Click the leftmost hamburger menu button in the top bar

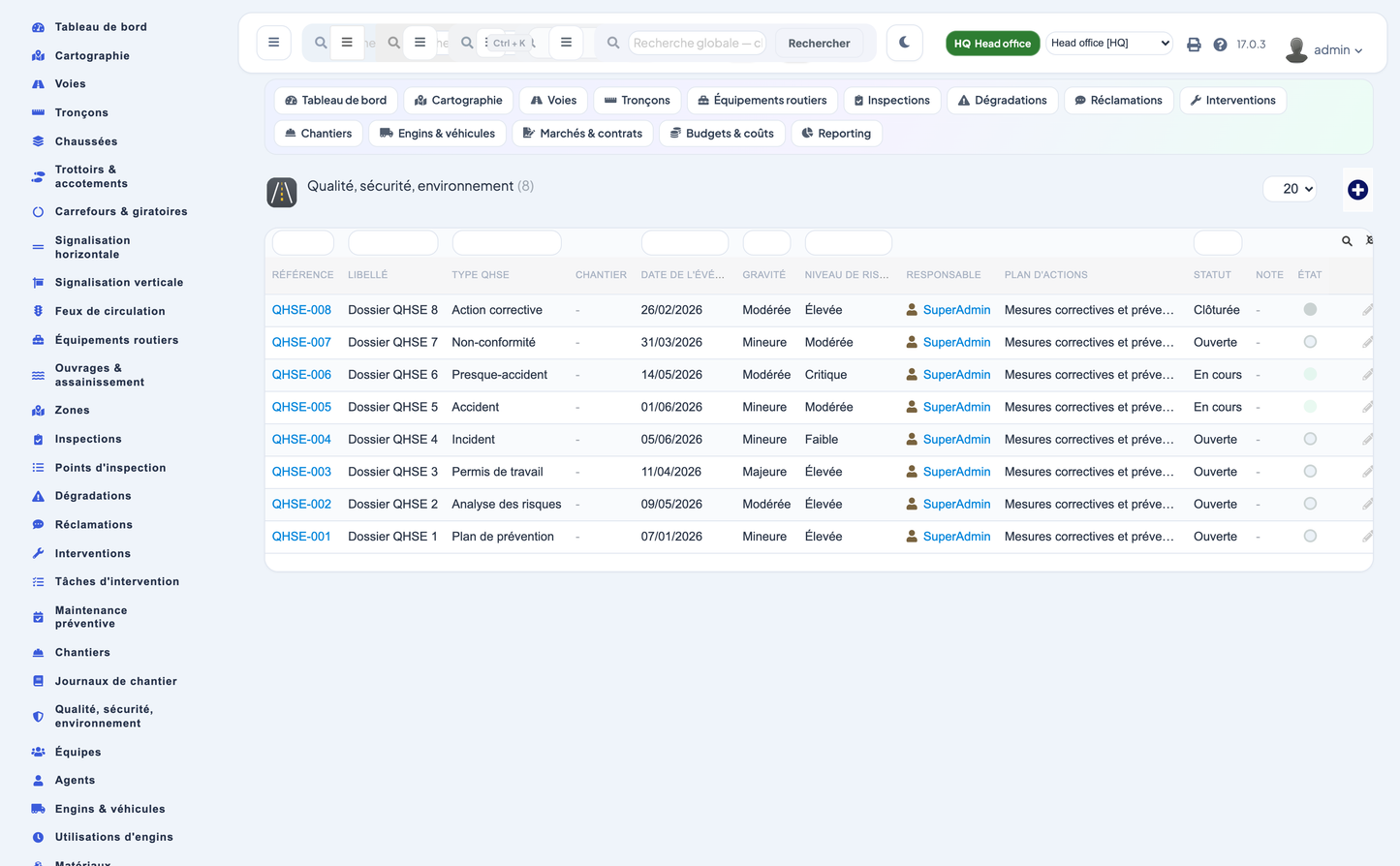[273, 43]
